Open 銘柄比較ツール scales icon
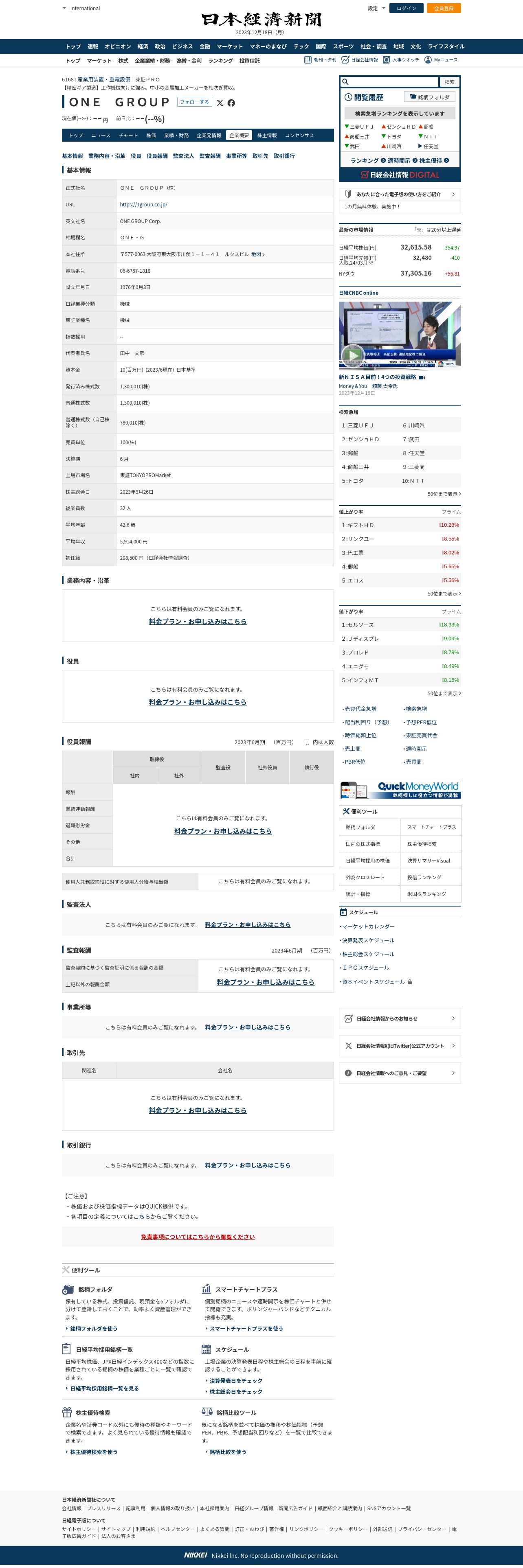Viewport: 523px width, 1568px height. 207,1412
